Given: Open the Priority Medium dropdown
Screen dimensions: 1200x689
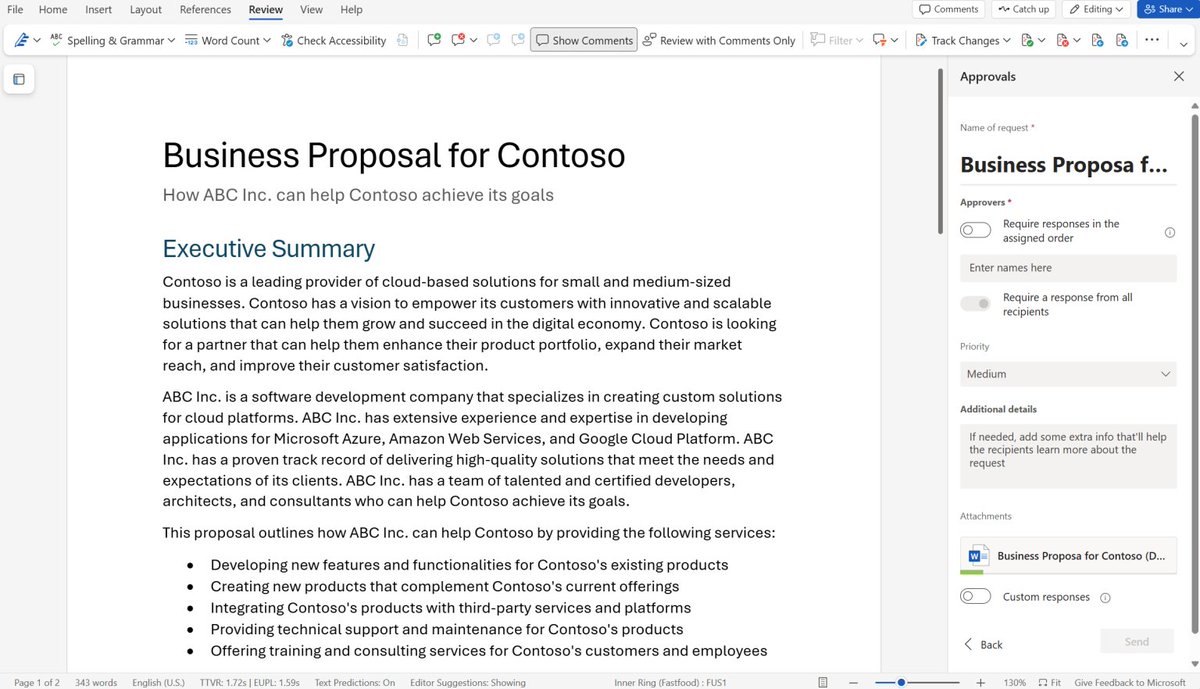Looking at the screenshot, I should coord(1068,374).
